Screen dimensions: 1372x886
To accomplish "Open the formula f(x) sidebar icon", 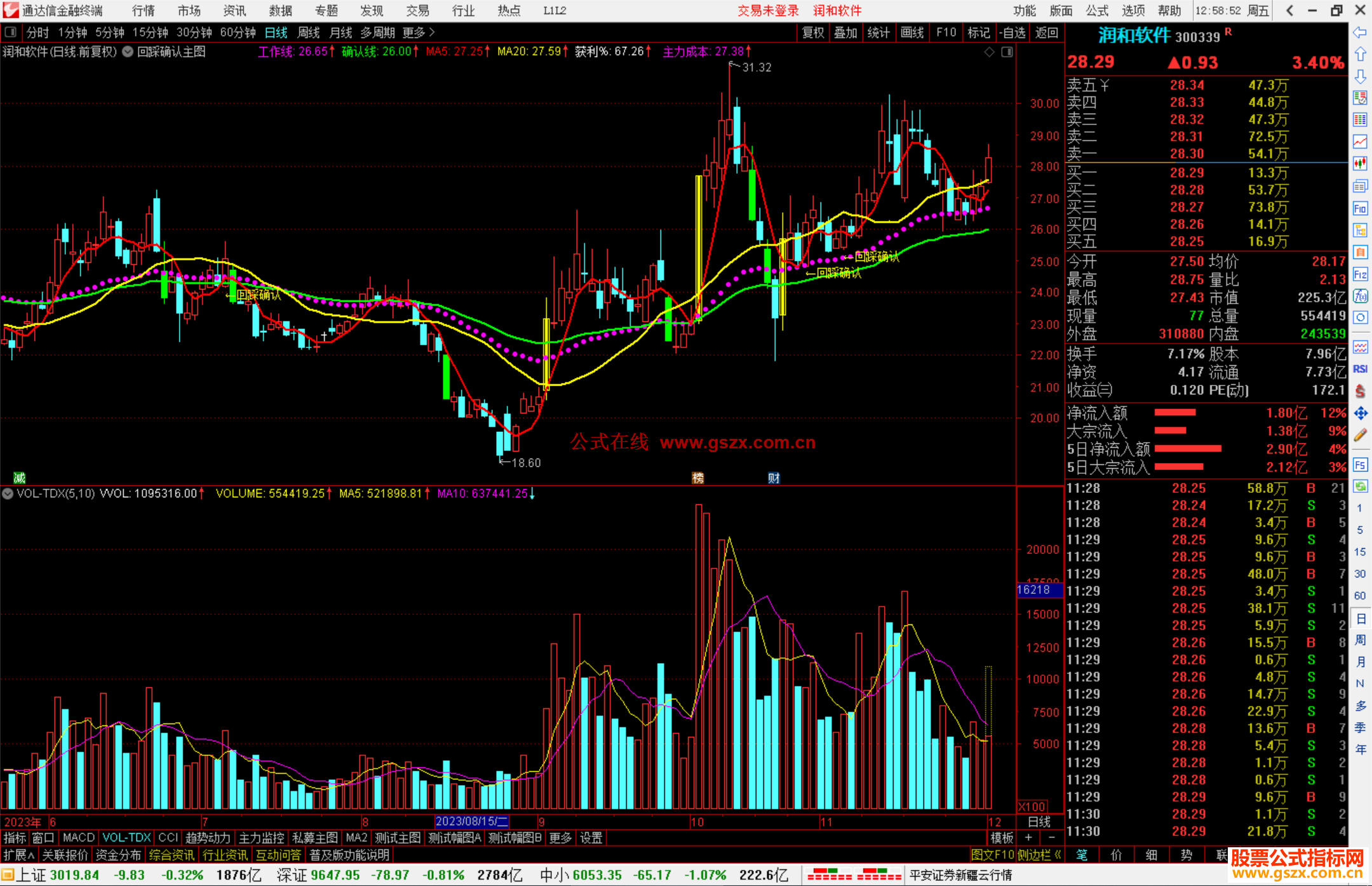I will tap(1360, 296).
